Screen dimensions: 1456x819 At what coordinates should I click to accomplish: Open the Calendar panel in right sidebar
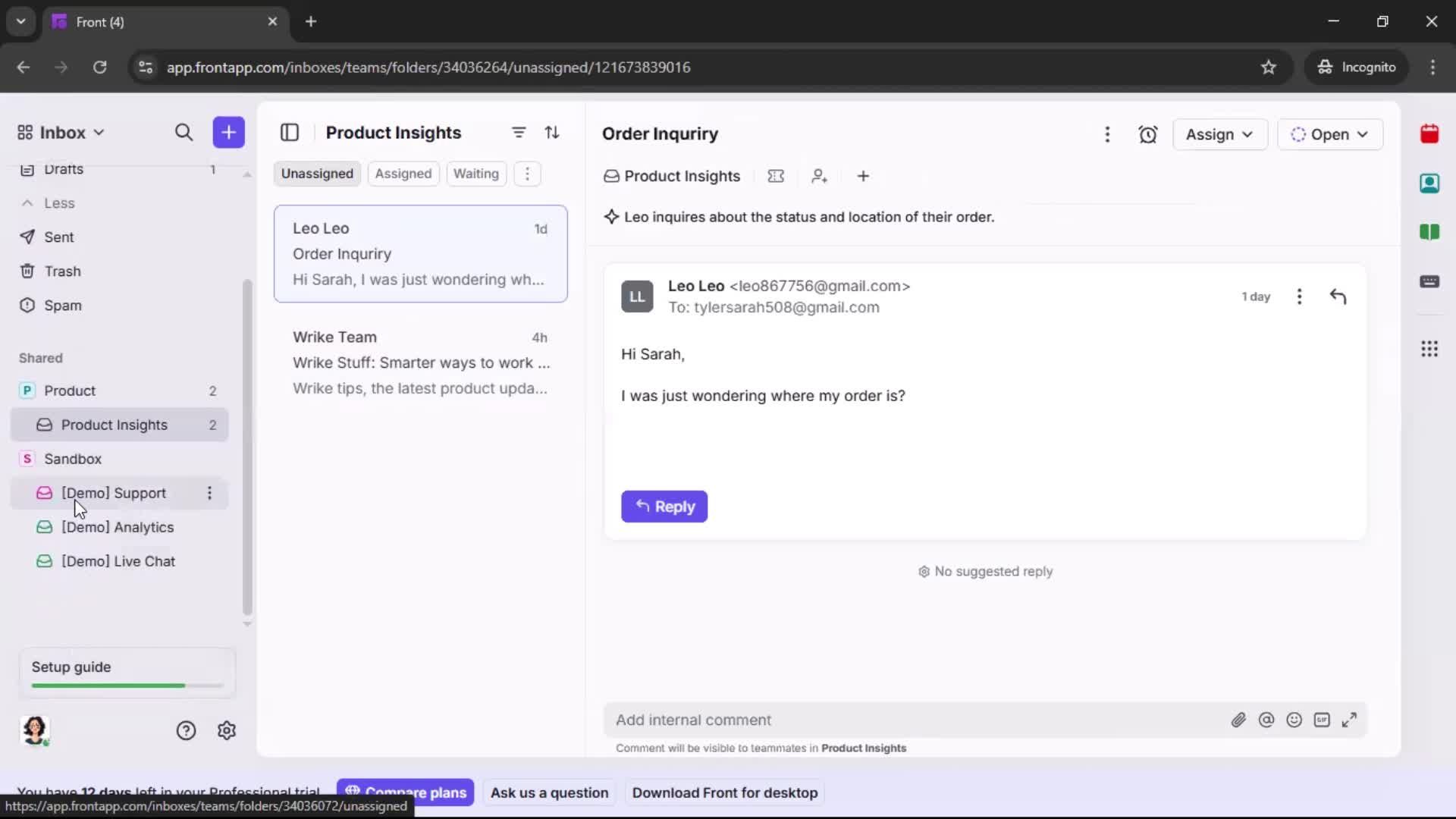pyautogui.click(x=1430, y=134)
